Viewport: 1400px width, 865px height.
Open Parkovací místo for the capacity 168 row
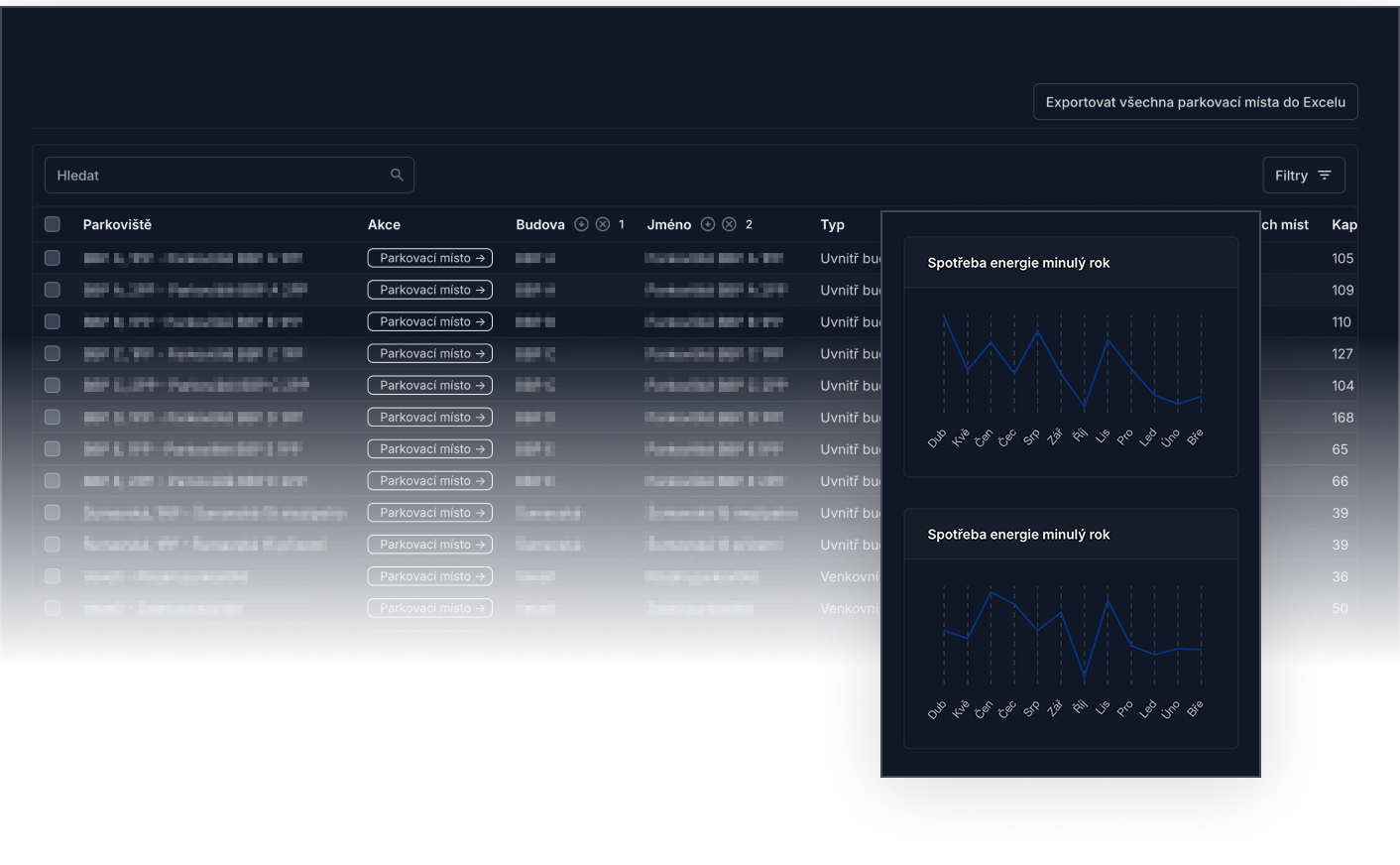click(x=429, y=418)
